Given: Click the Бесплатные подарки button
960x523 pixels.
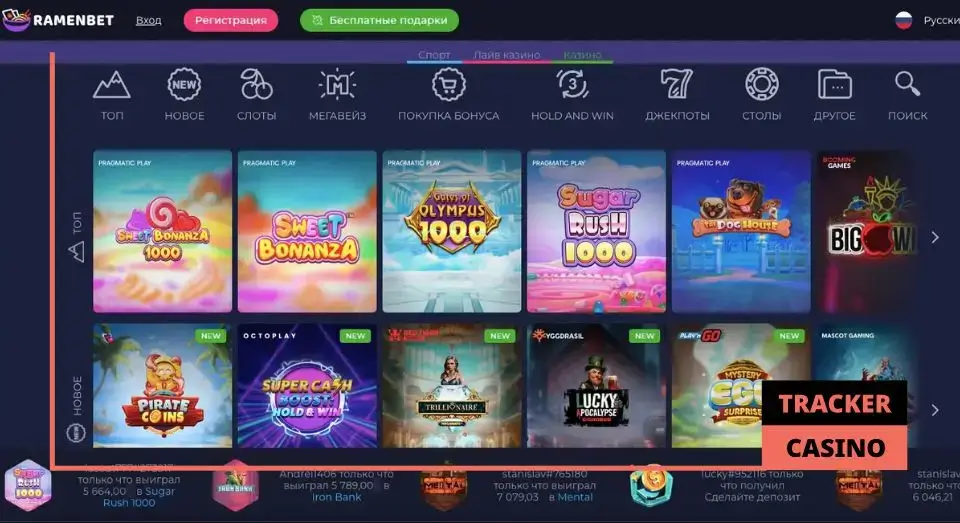Looking at the screenshot, I should pos(380,20).
